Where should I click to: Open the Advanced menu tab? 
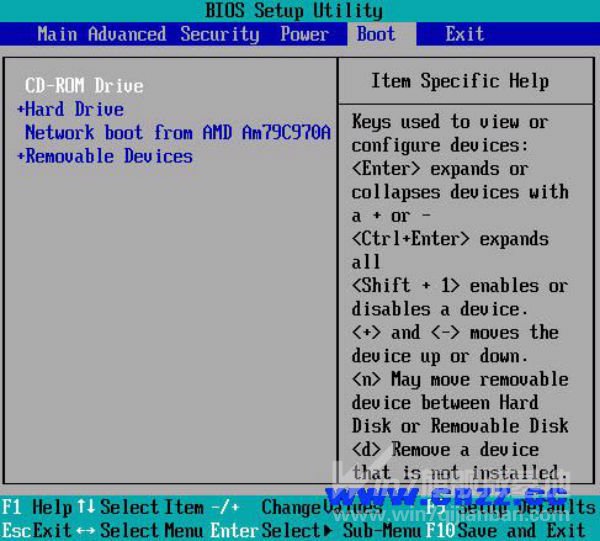[127, 34]
